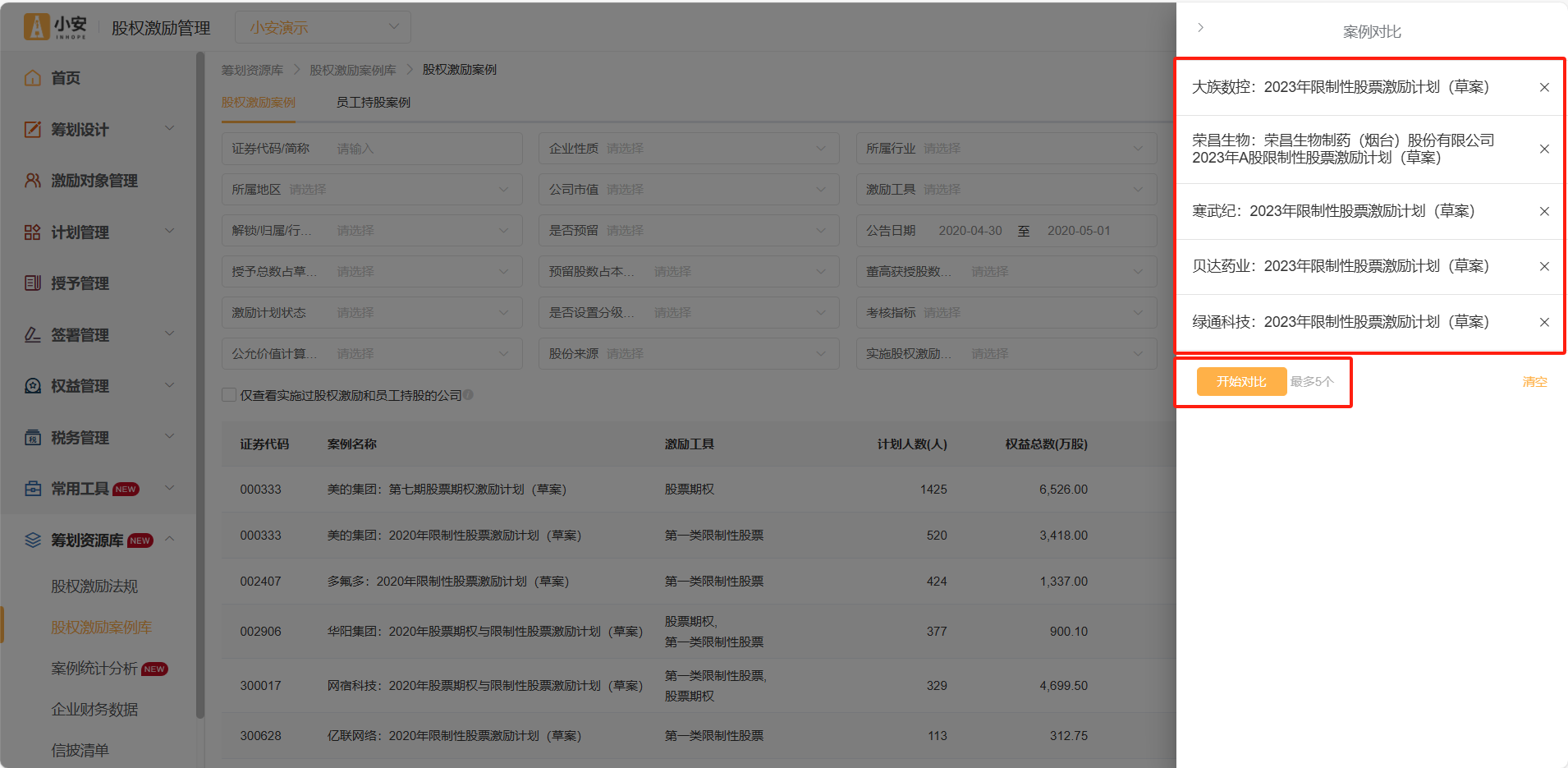Image resolution: width=1568 pixels, height=768 pixels.
Task: Check 仅查看实施过股权激励和员工持股的公司 checkbox
Action: [x=229, y=395]
